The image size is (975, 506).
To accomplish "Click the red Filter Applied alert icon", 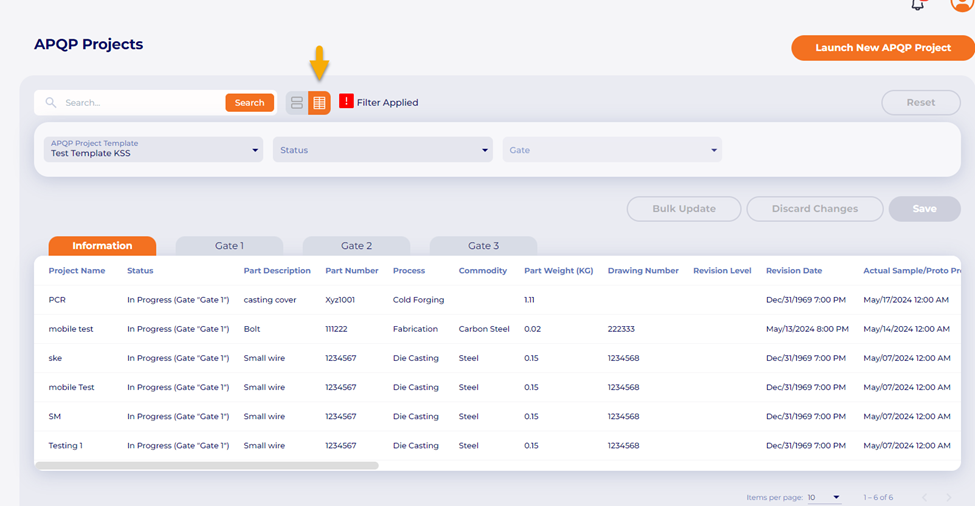I will pyautogui.click(x=346, y=101).
